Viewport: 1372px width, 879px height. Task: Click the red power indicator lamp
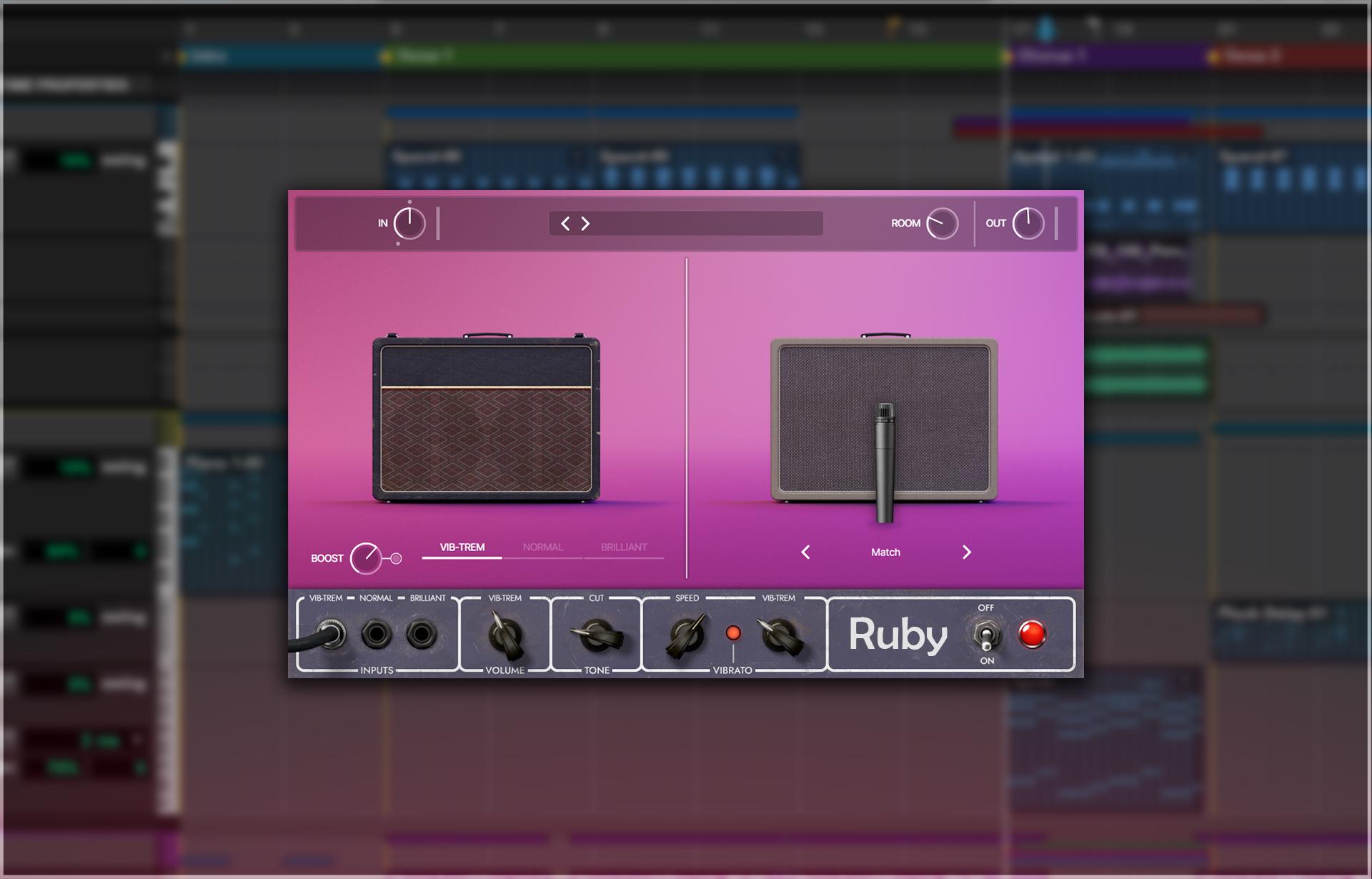1032,634
